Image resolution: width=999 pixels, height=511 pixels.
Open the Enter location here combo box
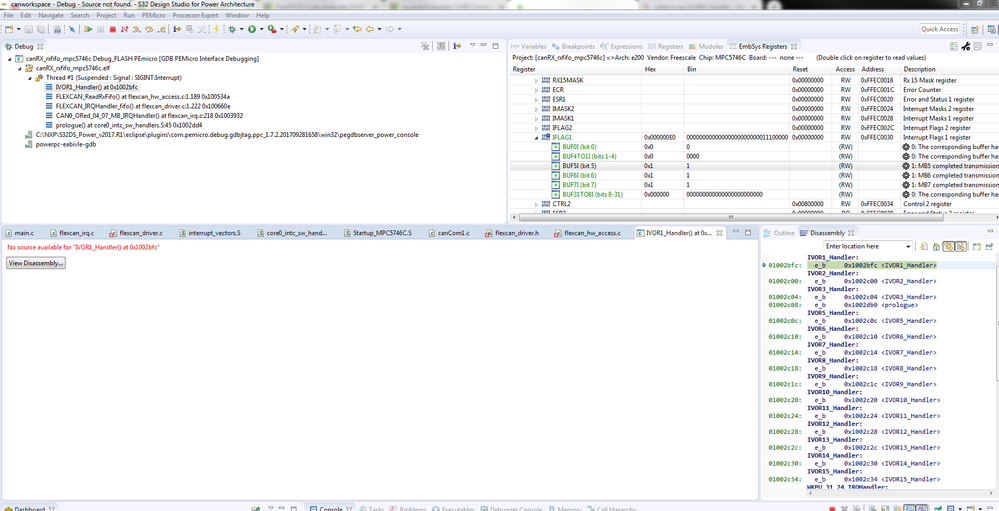click(x=868, y=246)
